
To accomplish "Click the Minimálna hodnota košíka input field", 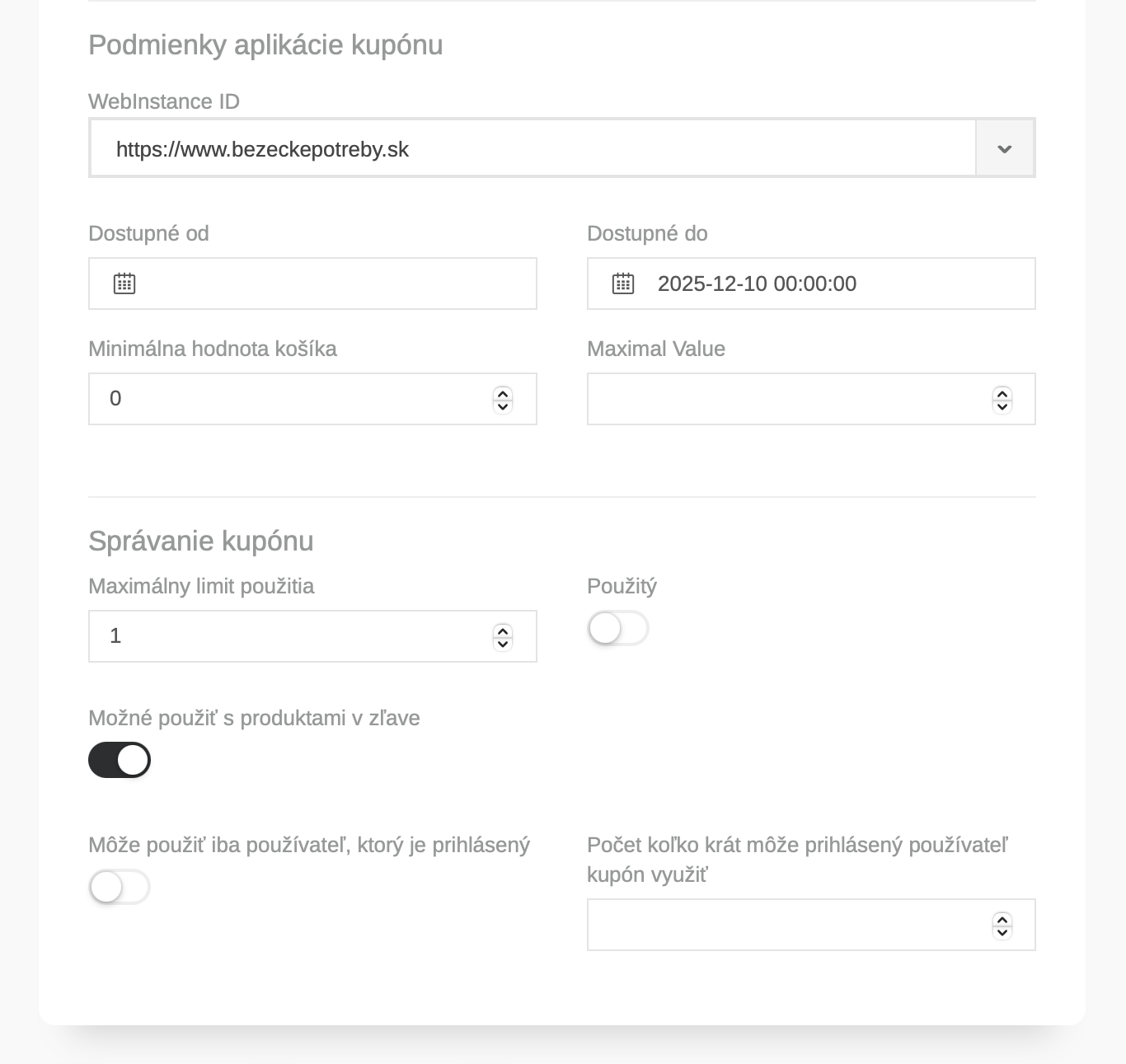I will [312, 399].
